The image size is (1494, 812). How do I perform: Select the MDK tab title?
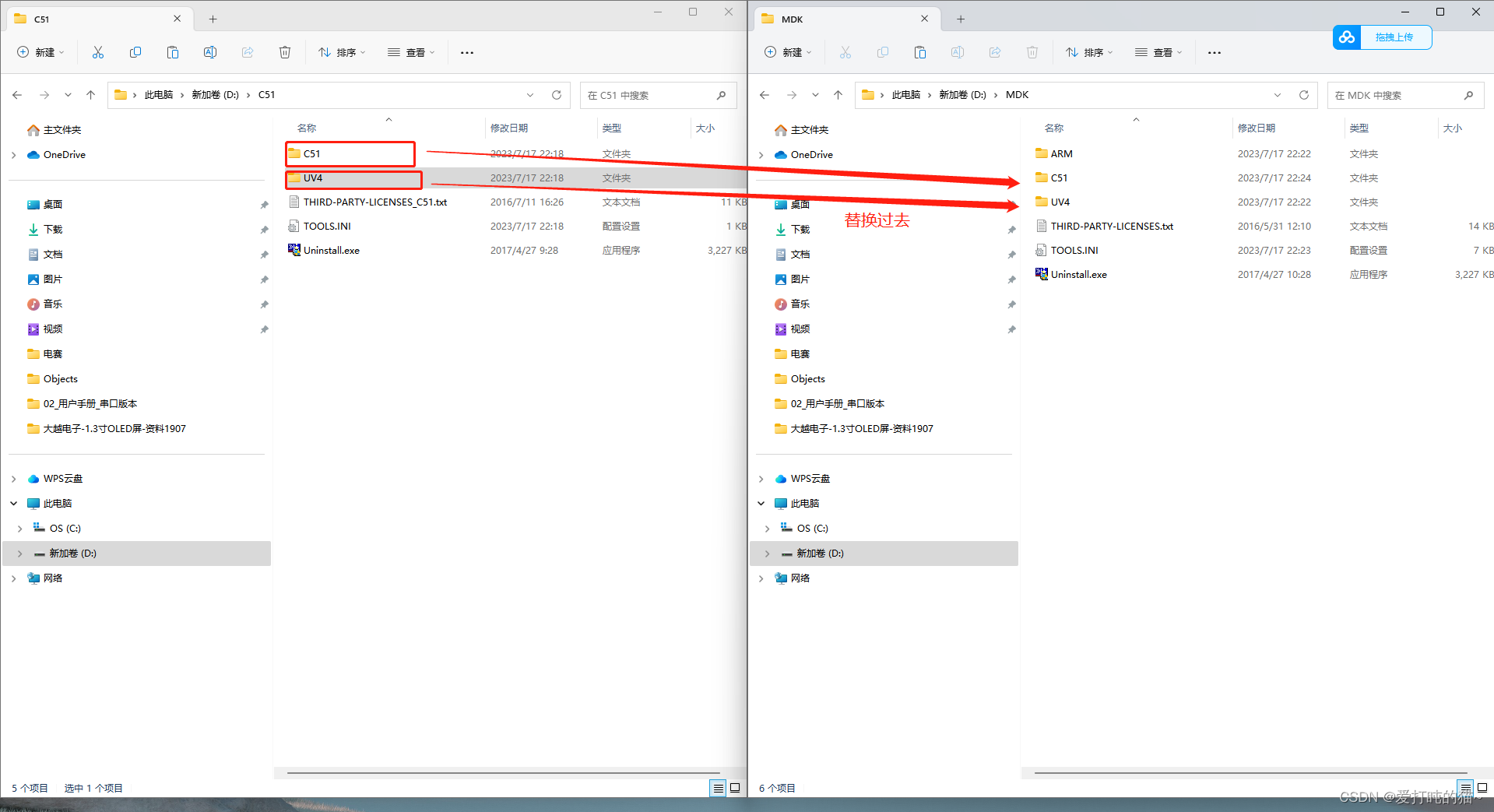pos(792,19)
